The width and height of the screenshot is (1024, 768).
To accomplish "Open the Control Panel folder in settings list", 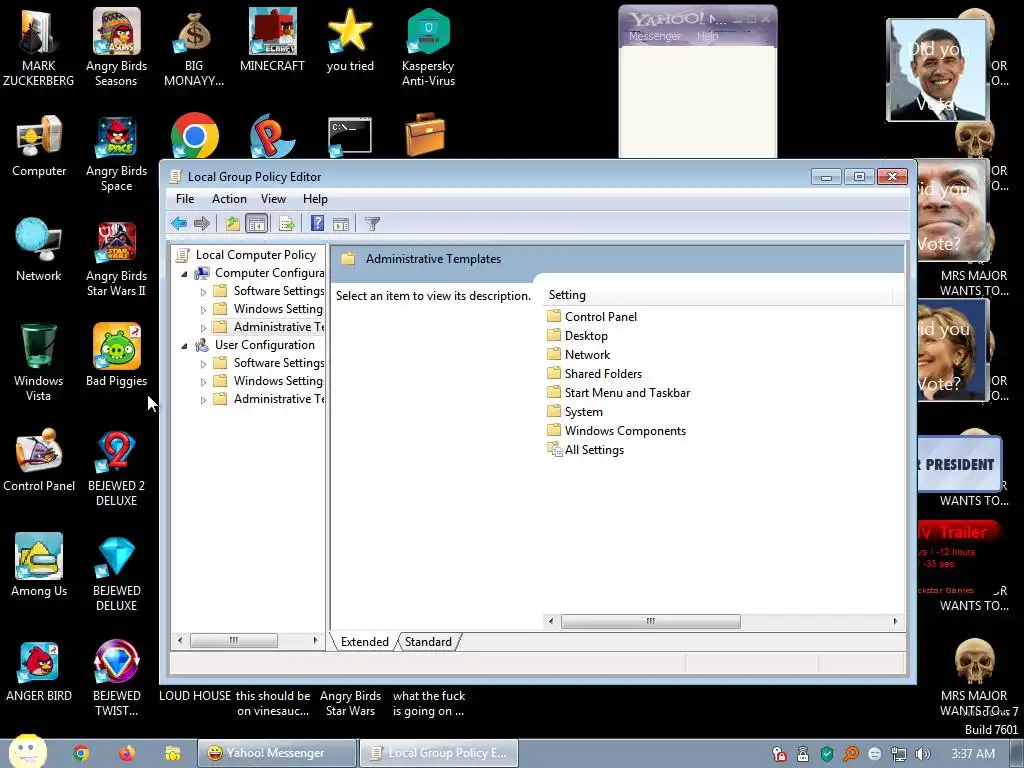I will point(600,317).
